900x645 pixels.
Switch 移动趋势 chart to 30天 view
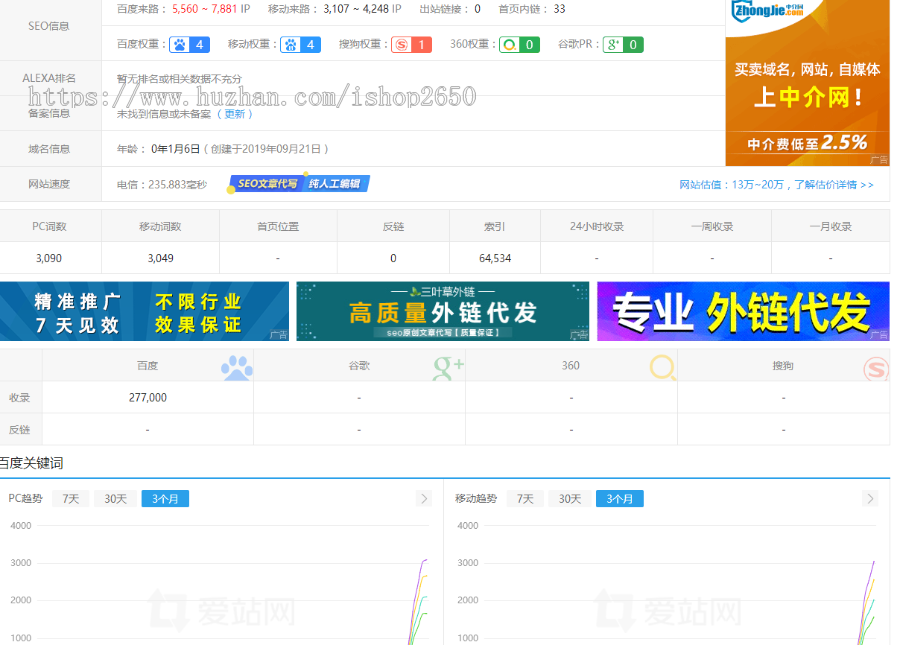568,497
